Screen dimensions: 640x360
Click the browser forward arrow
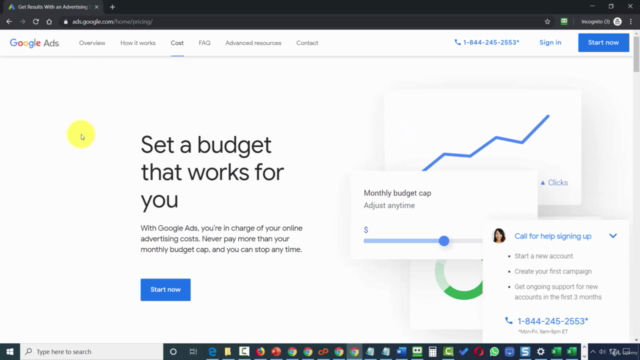pos(22,22)
